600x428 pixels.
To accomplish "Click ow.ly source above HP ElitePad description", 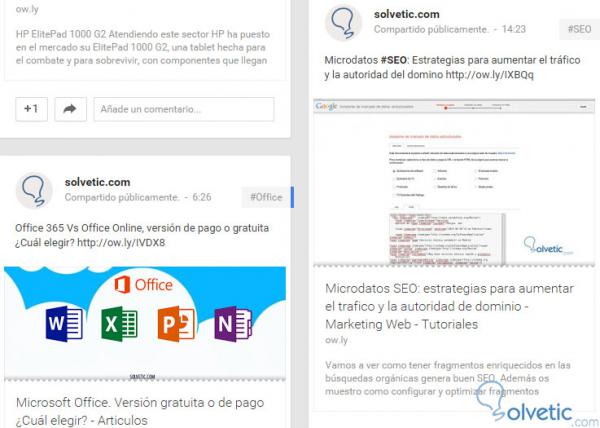I will click(27, 9).
